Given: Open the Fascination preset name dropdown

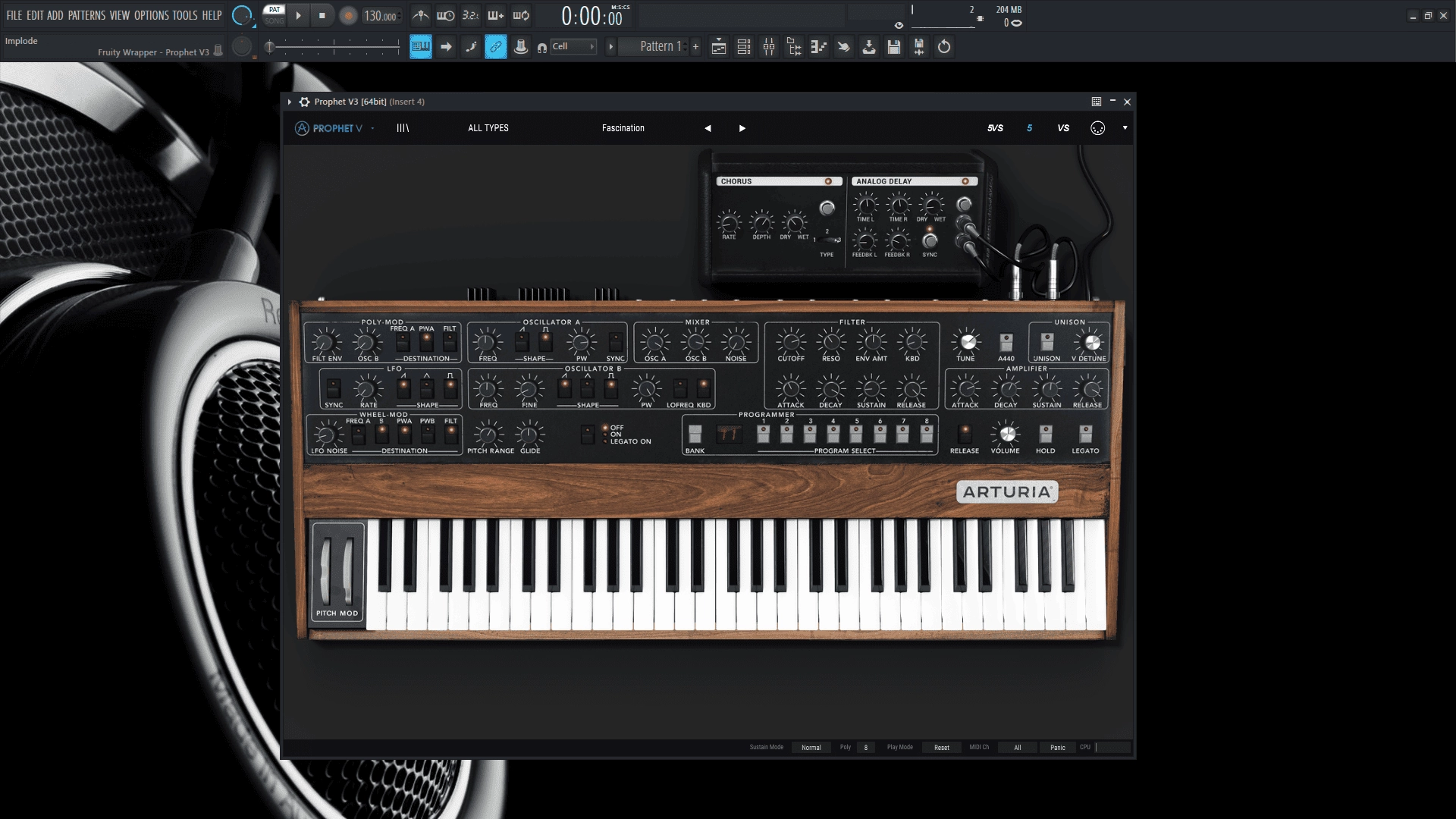Looking at the screenshot, I should click(623, 128).
